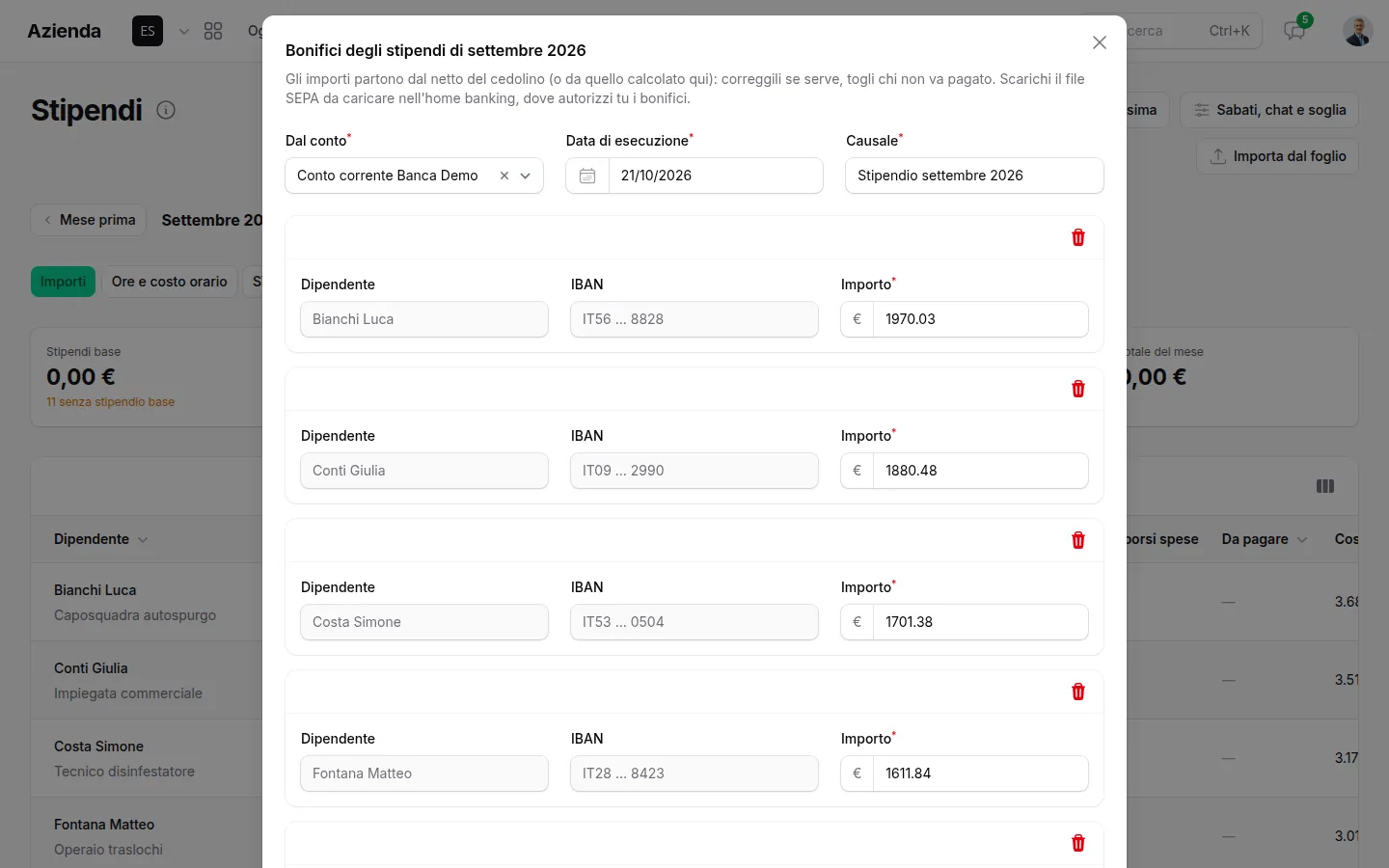Image resolution: width=1389 pixels, height=868 pixels.
Task: Delete the Bianchi Luca transfer row
Action: coord(1078,237)
